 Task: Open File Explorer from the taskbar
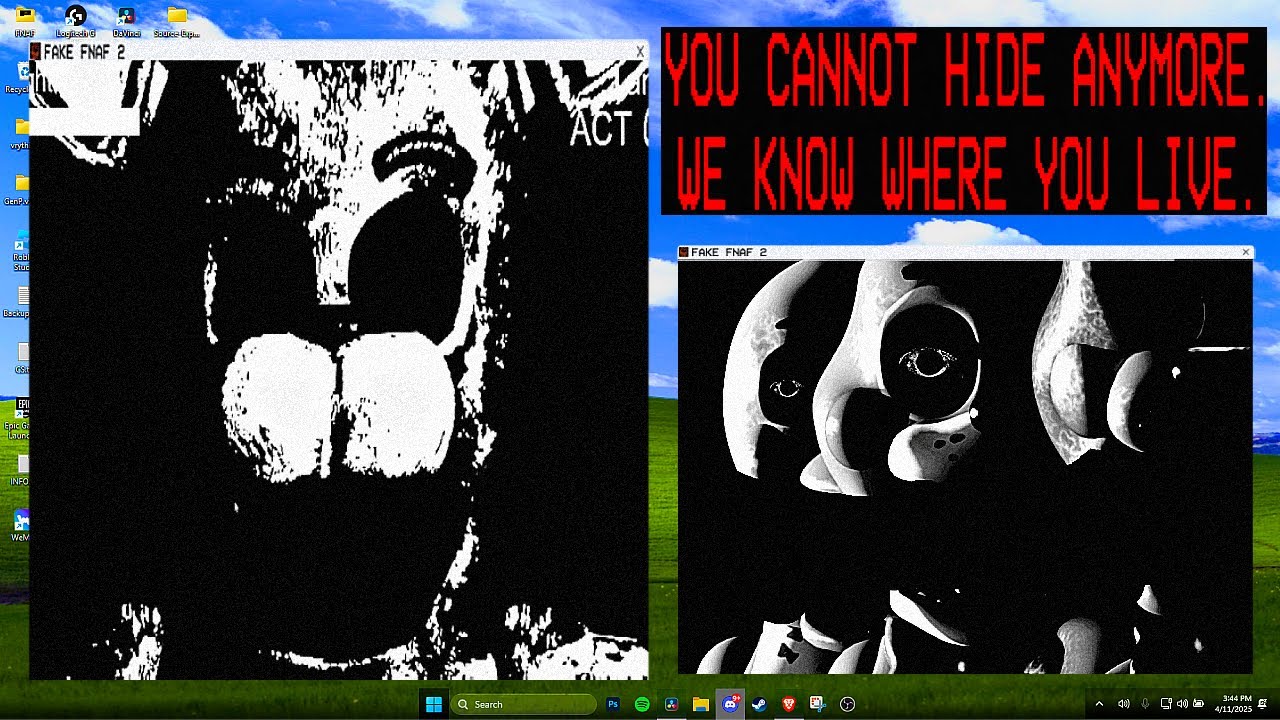pyautogui.click(x=701, y=704)
